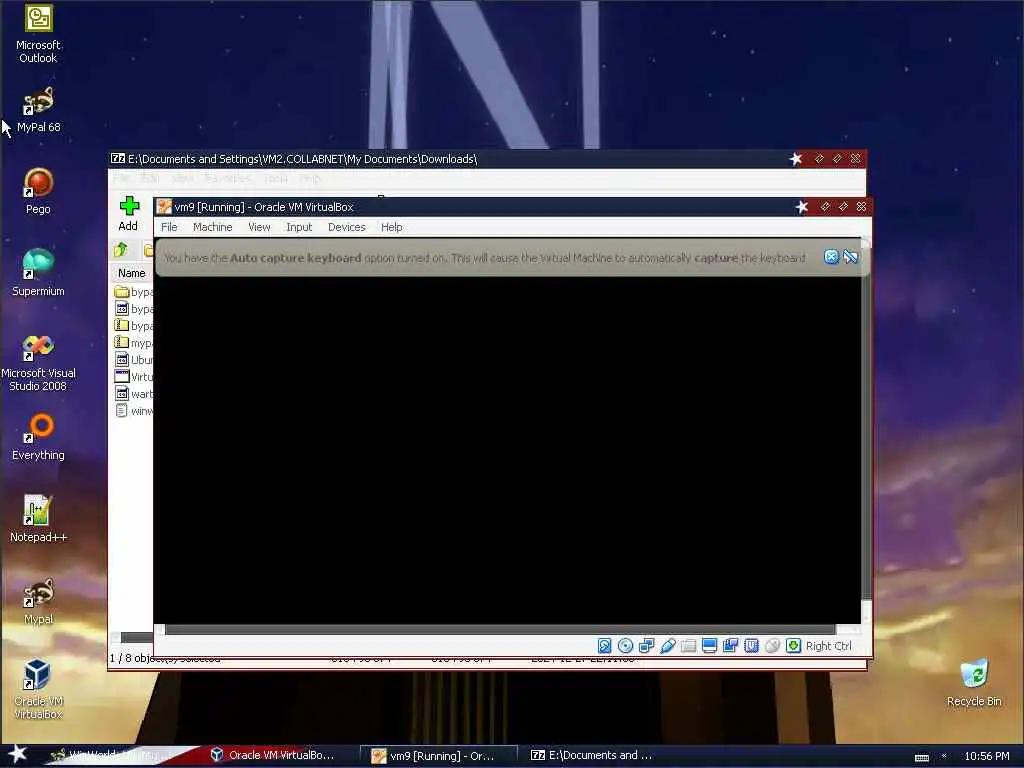Click the shared folders status icon
This screenshot has width=1024, height=768.
[x=688, y=646]
